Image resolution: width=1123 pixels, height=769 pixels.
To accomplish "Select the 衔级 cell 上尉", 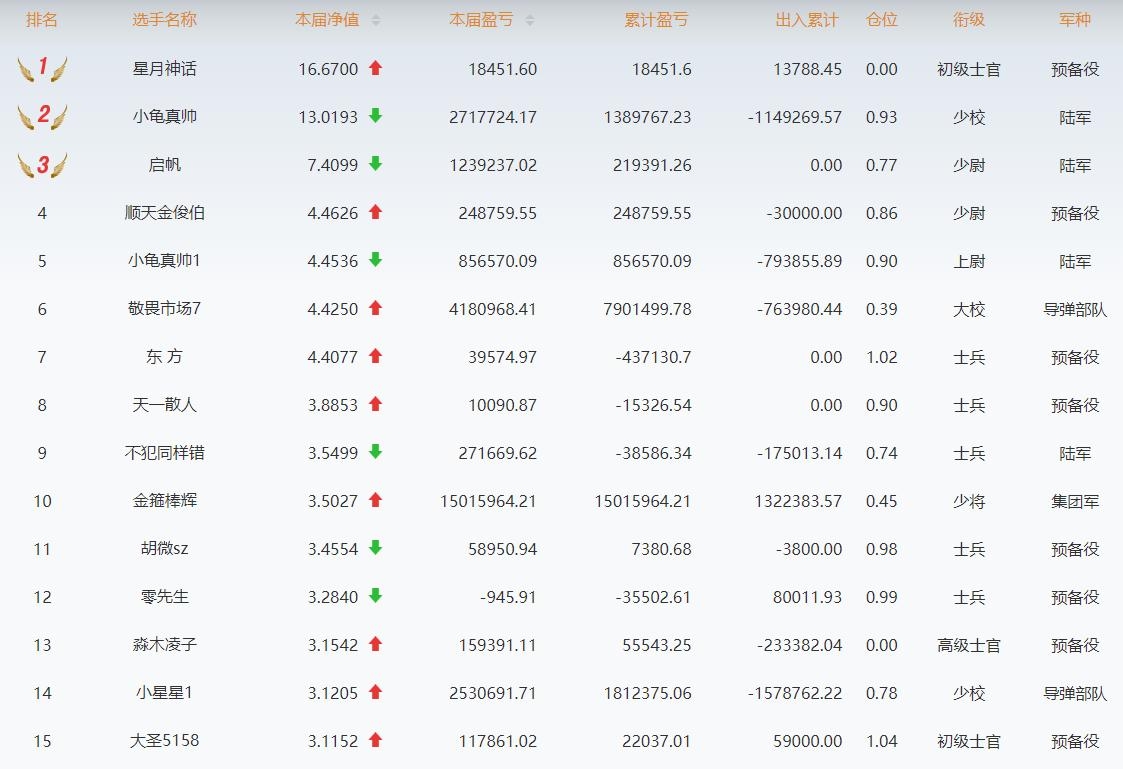I will point(969,261).
